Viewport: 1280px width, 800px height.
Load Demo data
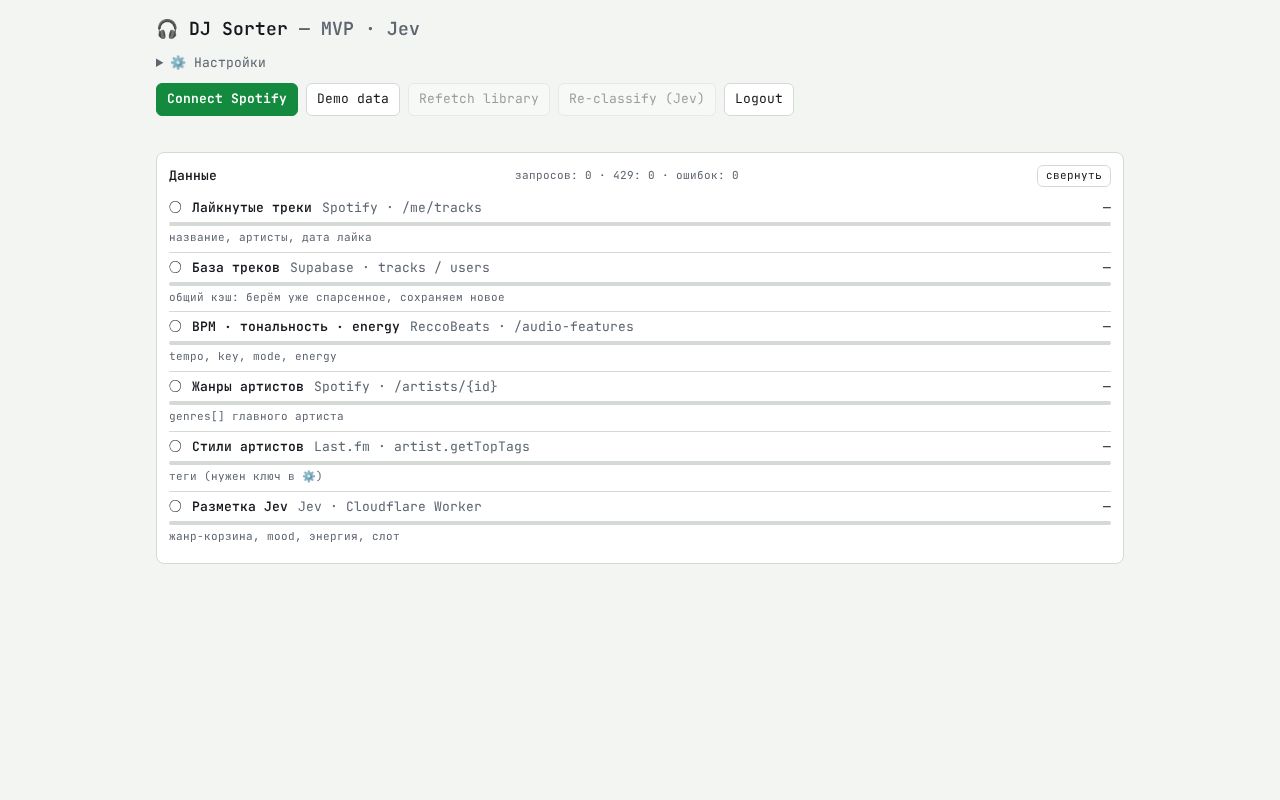(353, 99)
